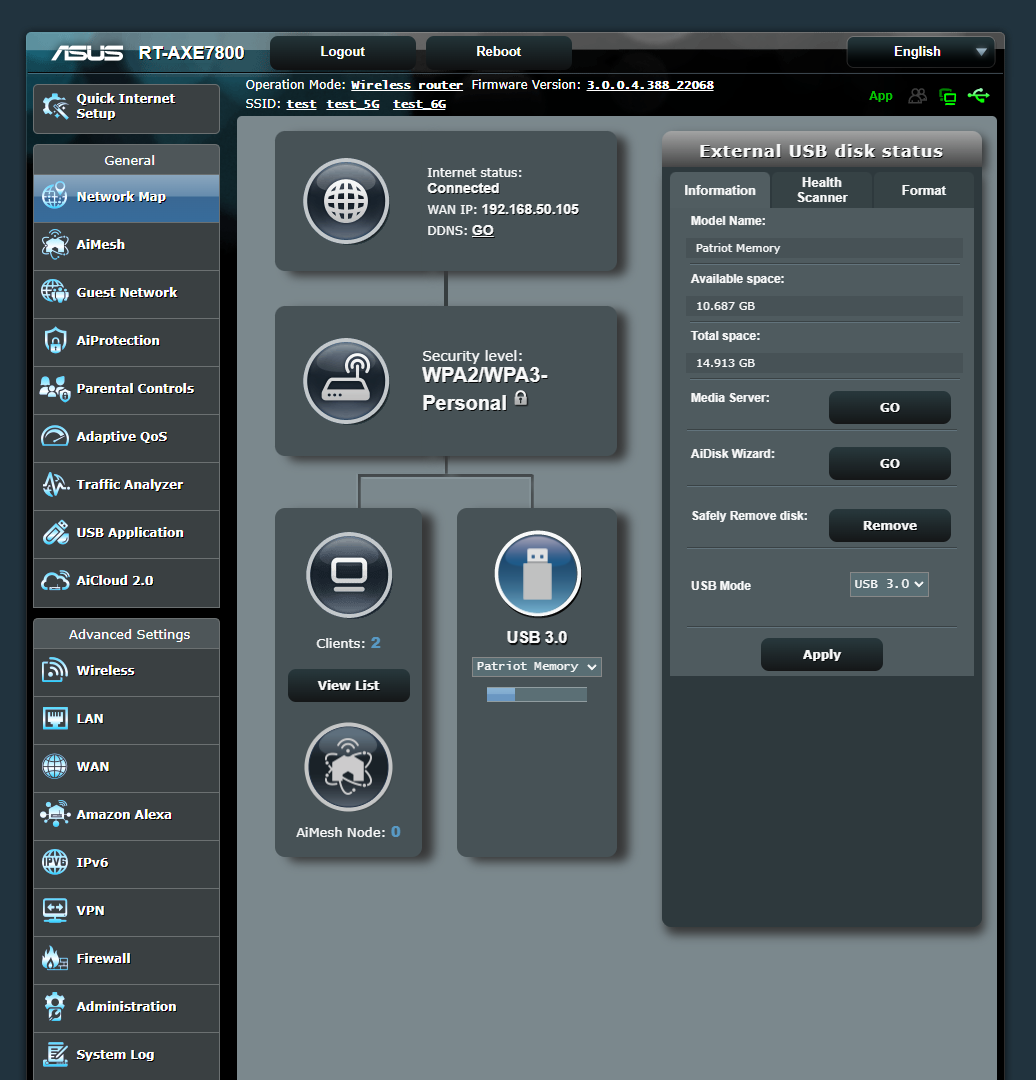Click the Clients computer icon
This screenshot has height=1080, width=1036.
click(349, 575)
